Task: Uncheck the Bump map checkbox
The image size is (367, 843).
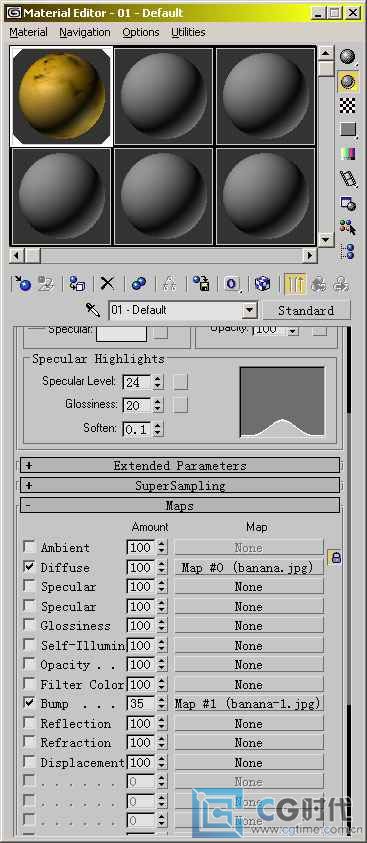Action: point(30,704)
